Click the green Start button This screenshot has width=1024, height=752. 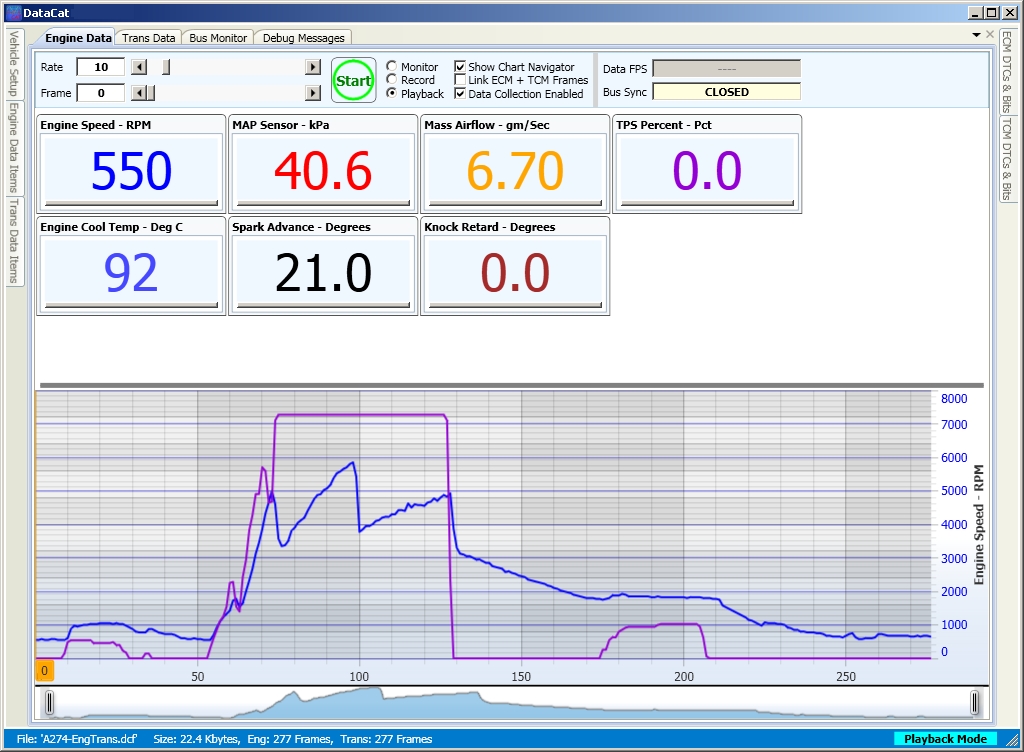click(353, 80)
